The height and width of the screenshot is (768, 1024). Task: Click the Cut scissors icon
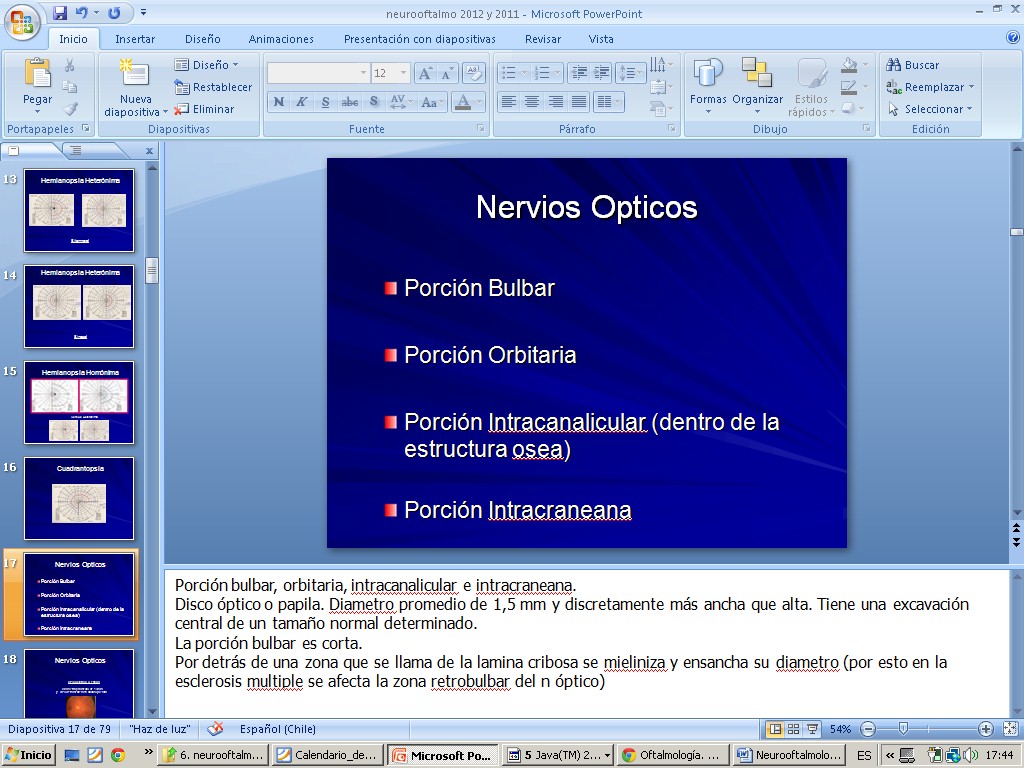tap(70, 65)
